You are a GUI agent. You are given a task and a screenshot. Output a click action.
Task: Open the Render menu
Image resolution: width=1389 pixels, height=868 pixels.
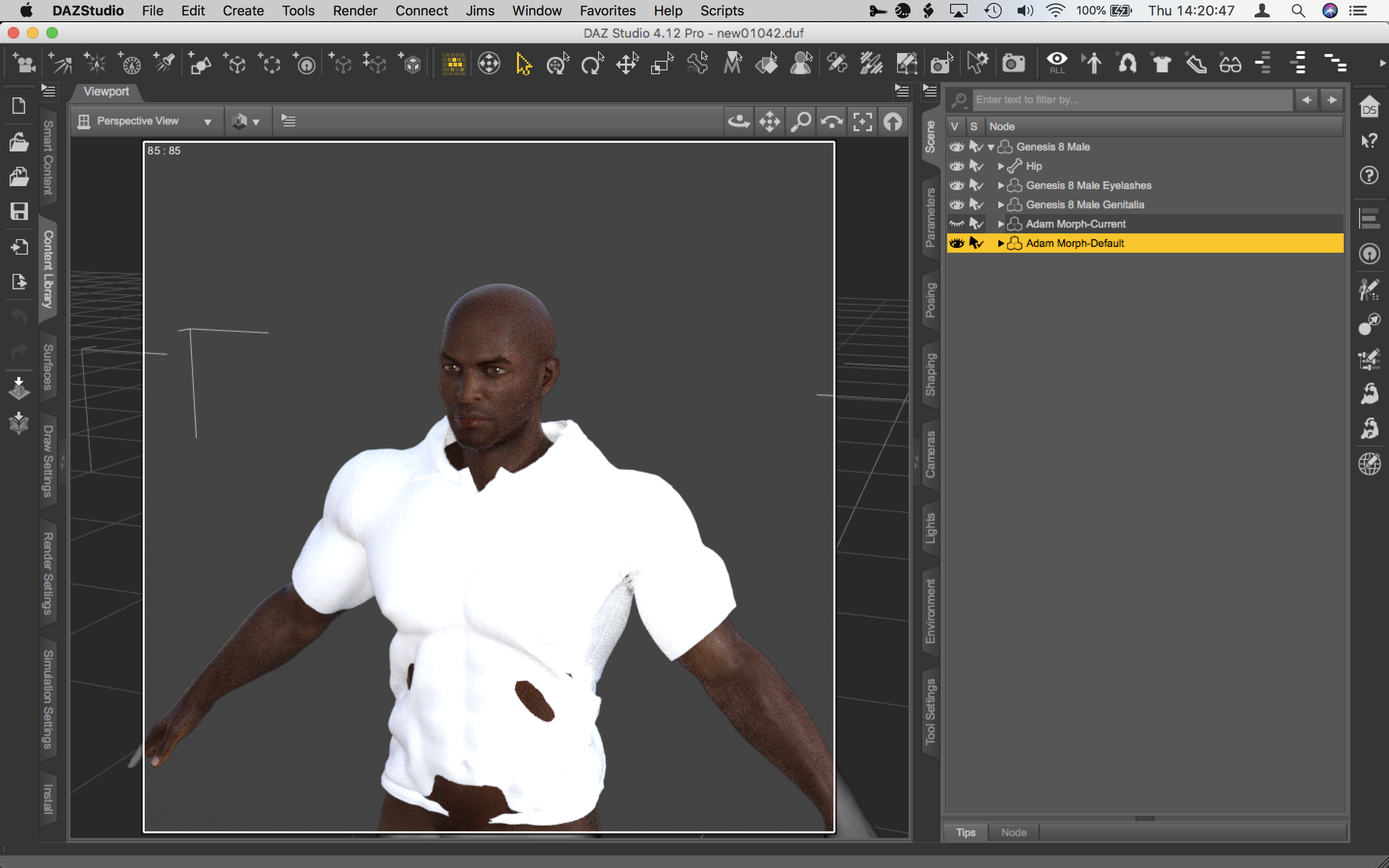(354, 10)
